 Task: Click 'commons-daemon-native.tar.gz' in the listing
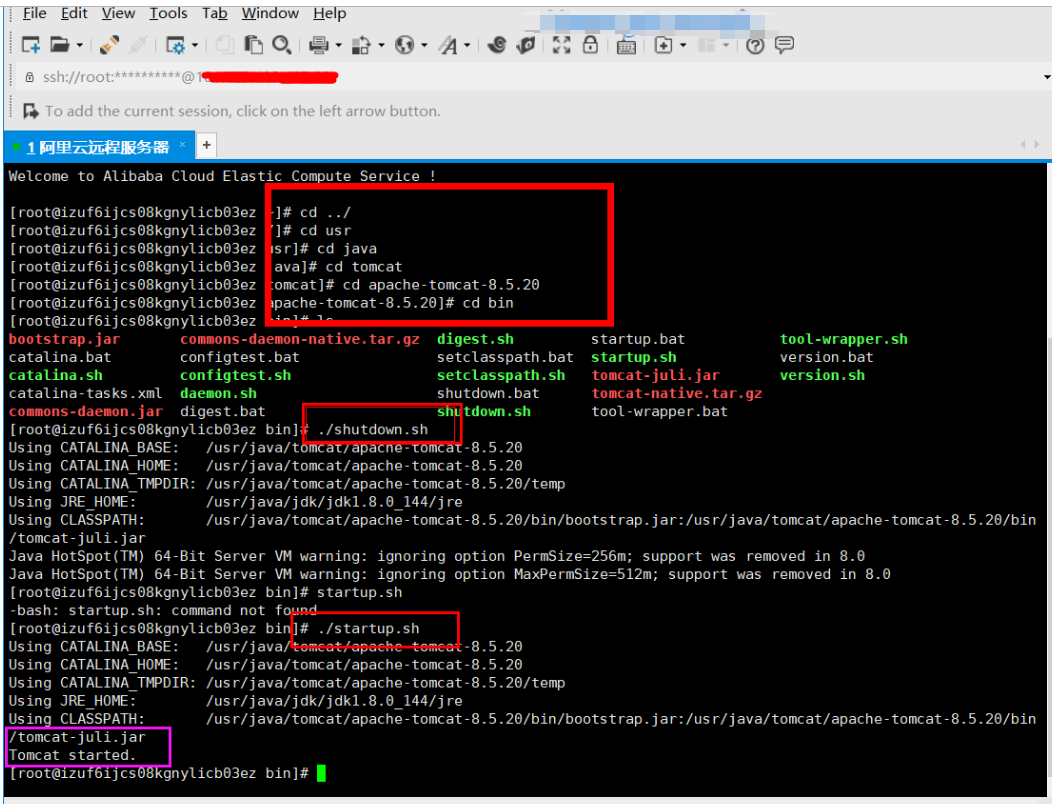tap(300, 339)
